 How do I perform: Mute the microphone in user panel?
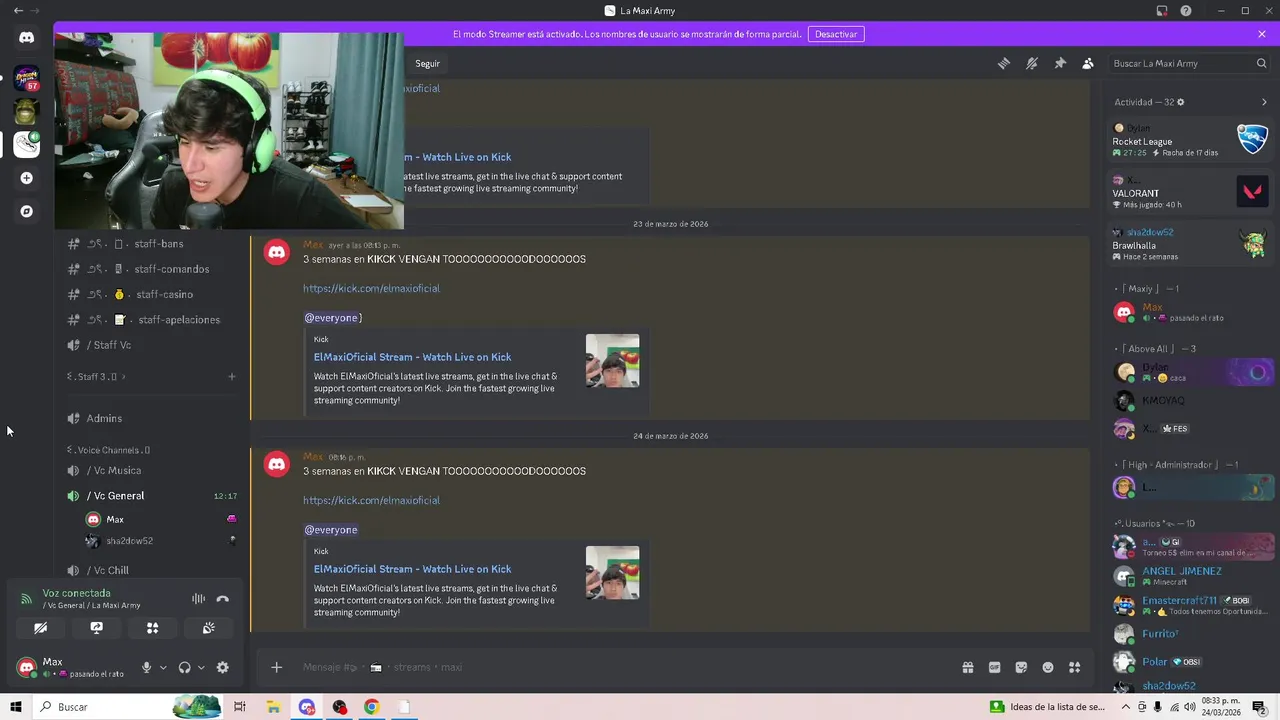(146, 668)
